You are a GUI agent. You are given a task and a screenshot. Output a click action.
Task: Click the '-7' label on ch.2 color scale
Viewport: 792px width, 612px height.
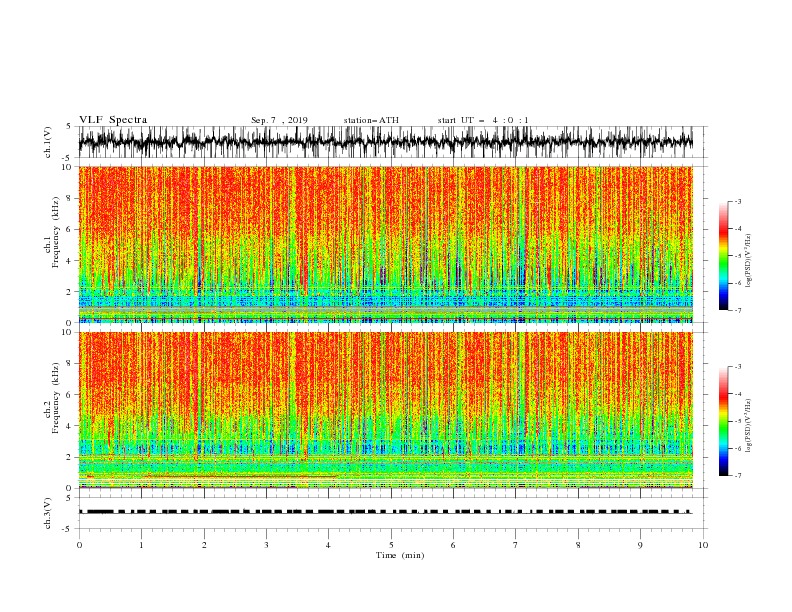(x=737, y=476)
